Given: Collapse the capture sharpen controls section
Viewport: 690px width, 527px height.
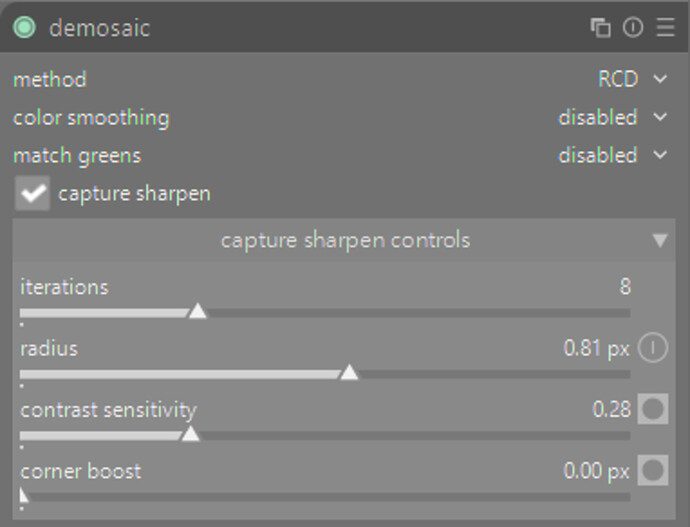Looking at the screenshot, I should coord(659,241).
